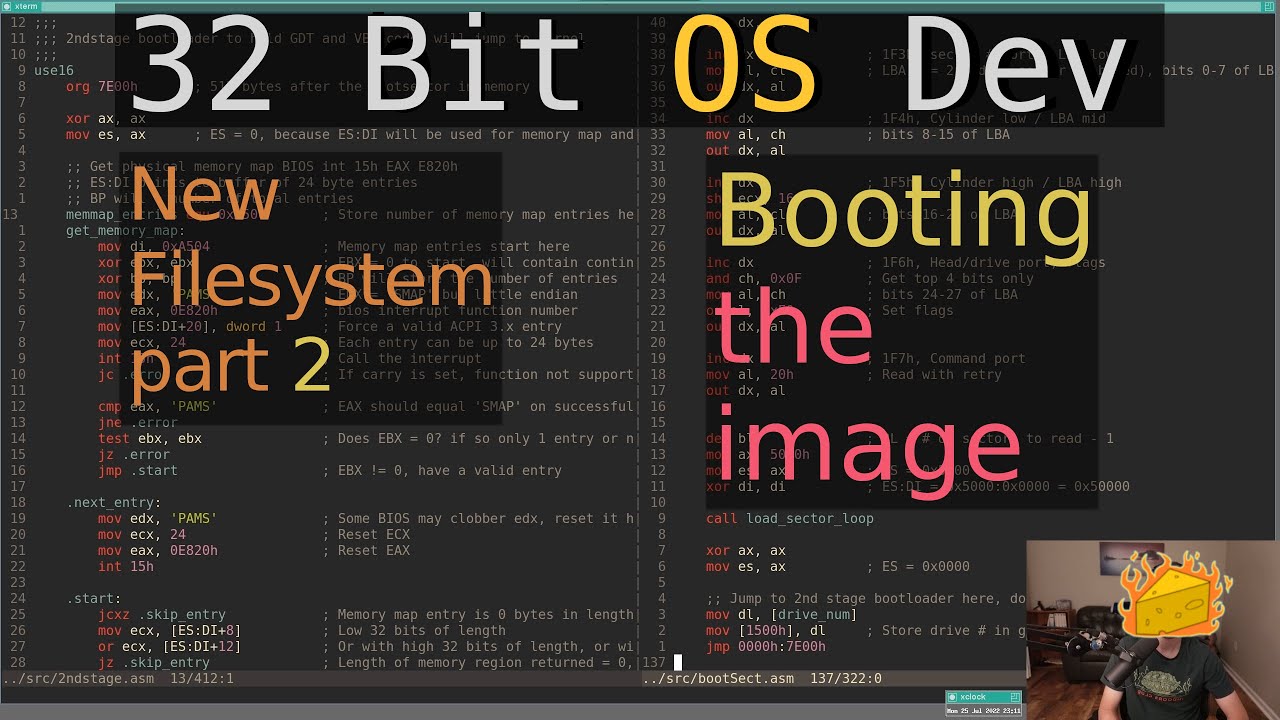Click the 'and ch, 0x0F' instruction
The height and width of the screenshot is (720, 1280).
[x=754, y=278]
